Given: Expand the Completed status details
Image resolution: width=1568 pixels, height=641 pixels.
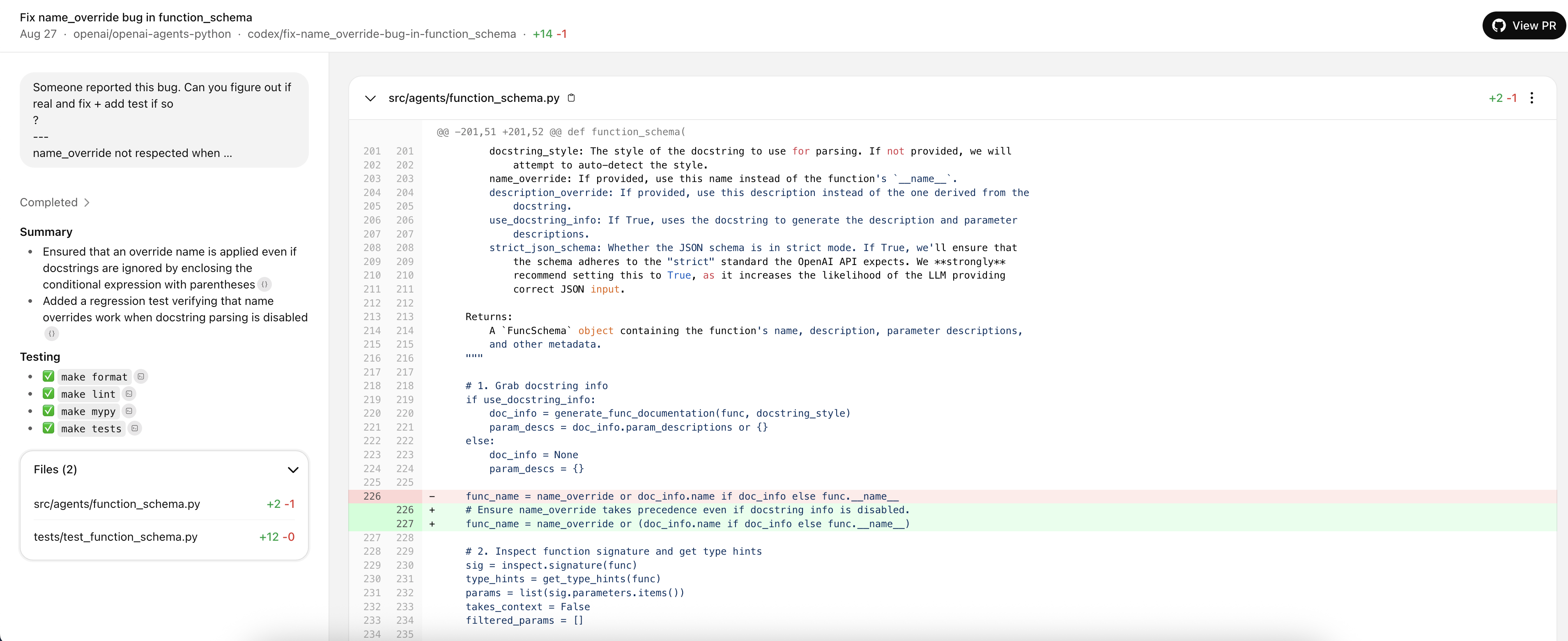Looking at the screenshot, I should pyautogui.click(x=55, y=202).
